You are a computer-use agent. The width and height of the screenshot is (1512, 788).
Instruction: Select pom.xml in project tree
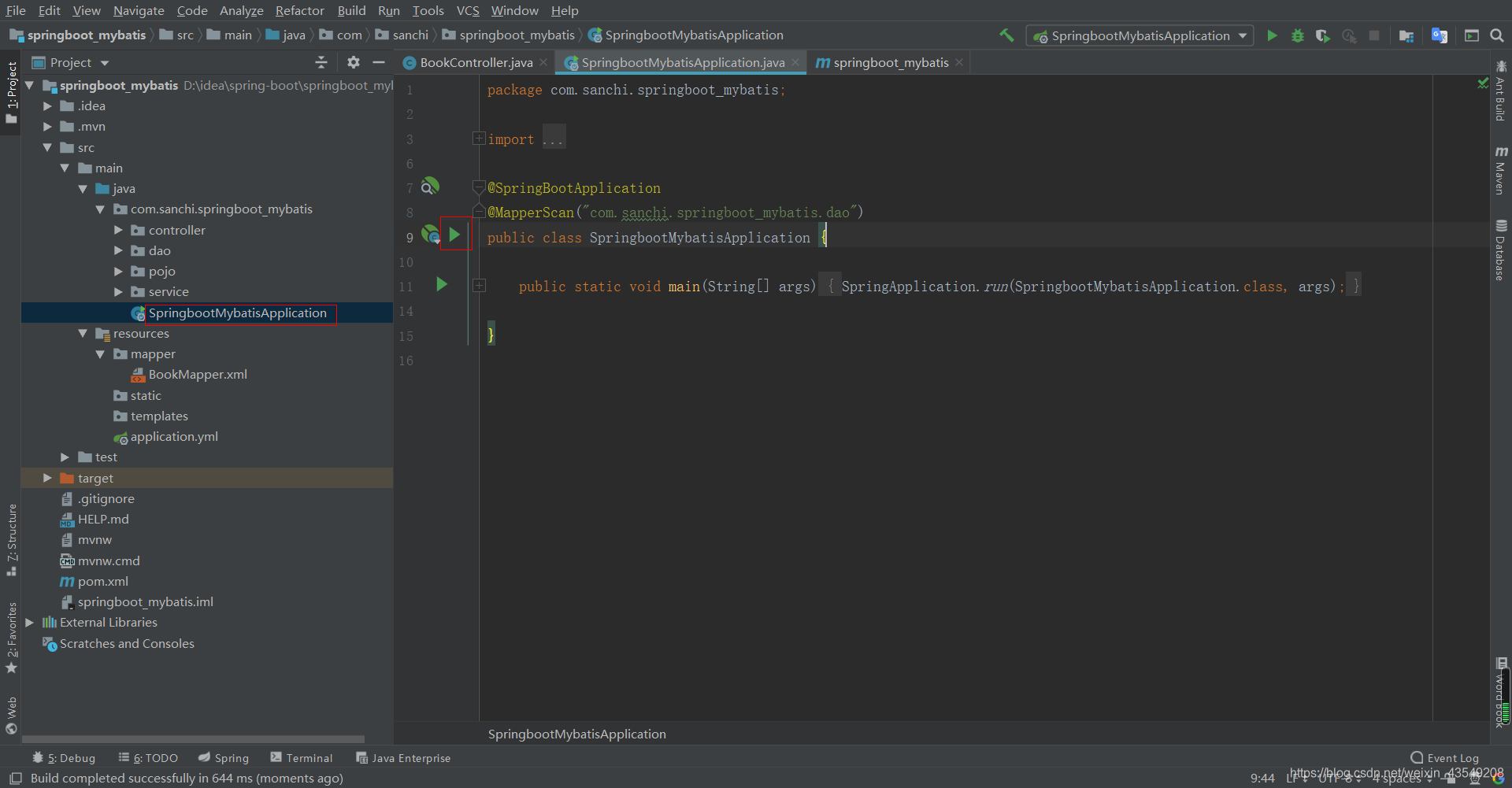point(102,582)
